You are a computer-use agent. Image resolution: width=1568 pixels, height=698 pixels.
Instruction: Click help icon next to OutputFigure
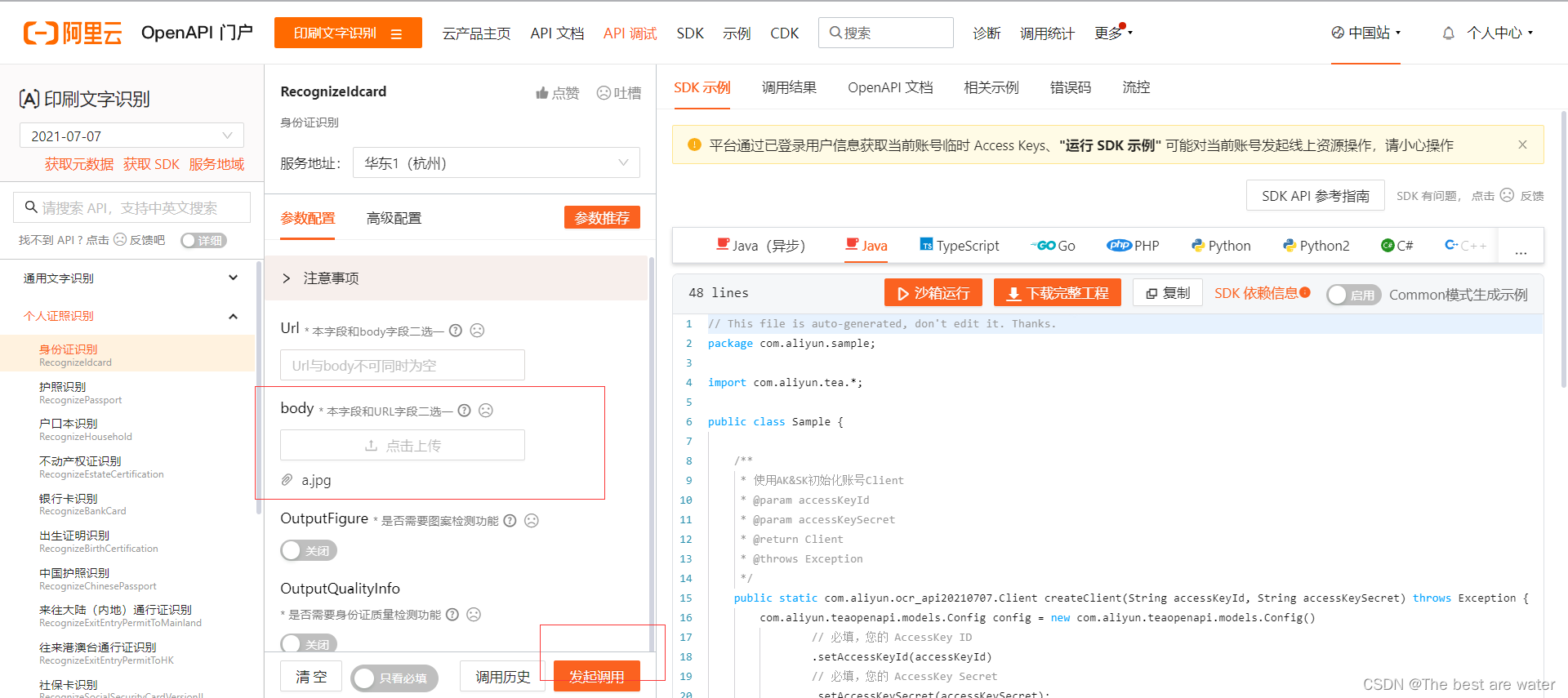tap(510, 521)
